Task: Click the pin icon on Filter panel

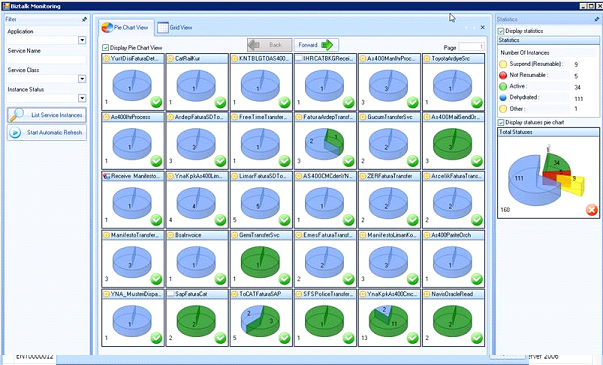Action: [84, 19]
